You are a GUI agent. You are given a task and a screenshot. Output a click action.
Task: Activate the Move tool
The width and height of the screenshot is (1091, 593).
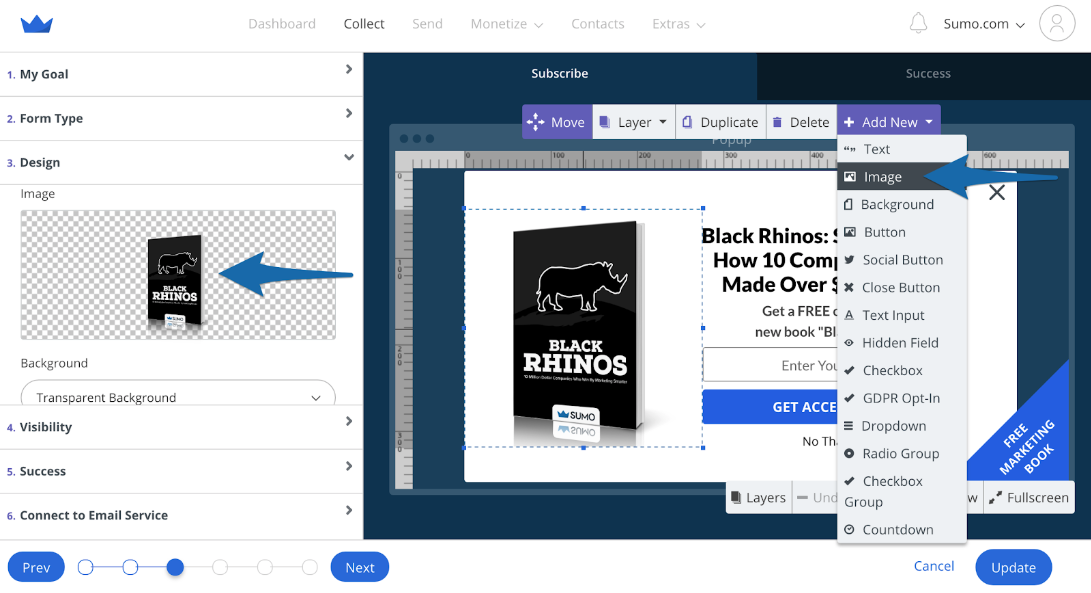point(557,122)
